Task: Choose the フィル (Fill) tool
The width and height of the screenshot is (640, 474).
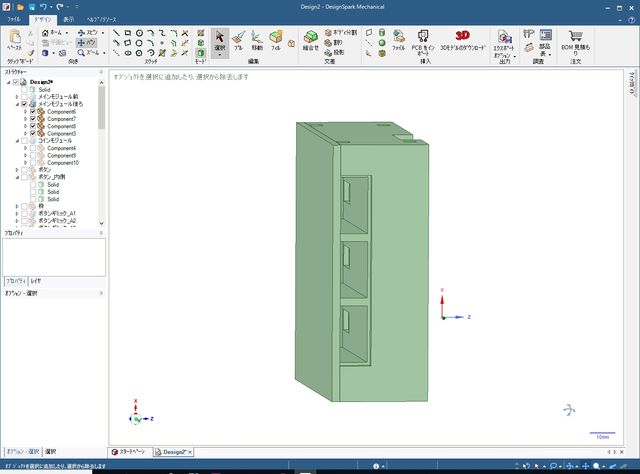Action: pyautogui.click(x=276, y=41)
